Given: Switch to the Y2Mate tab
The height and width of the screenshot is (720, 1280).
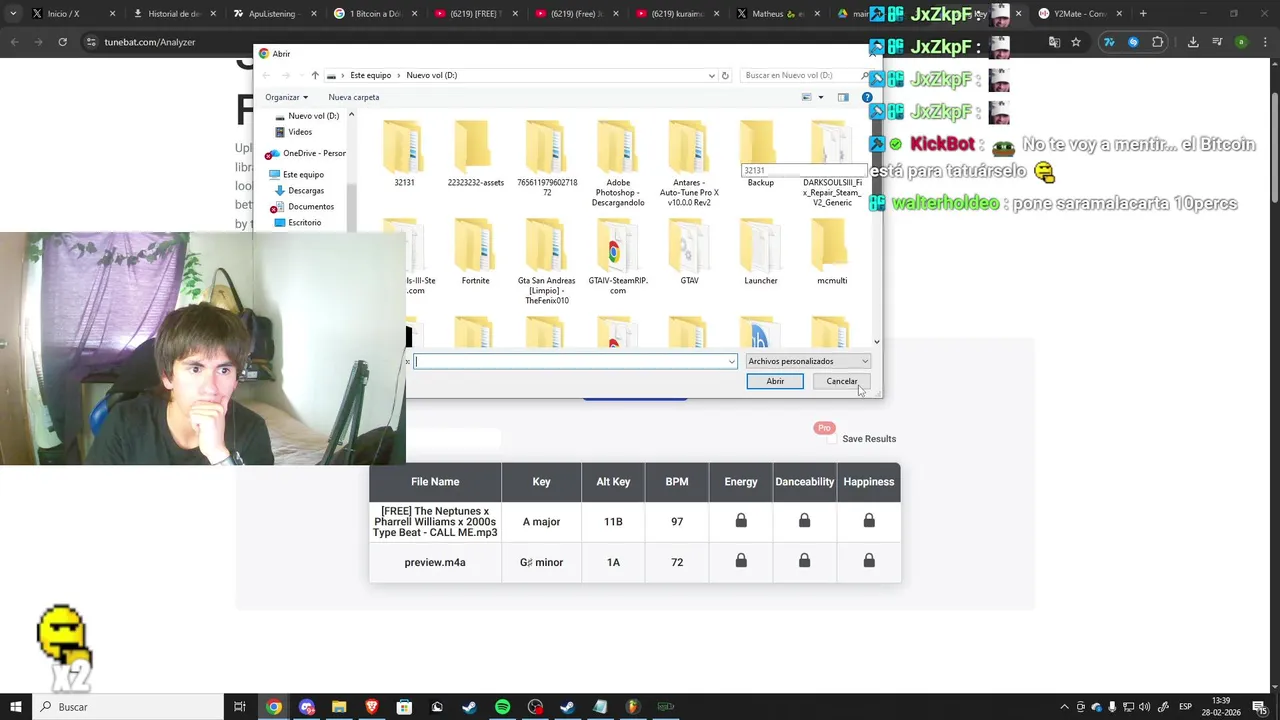Looking at the screenshot, I should [x=1080, y=14].
